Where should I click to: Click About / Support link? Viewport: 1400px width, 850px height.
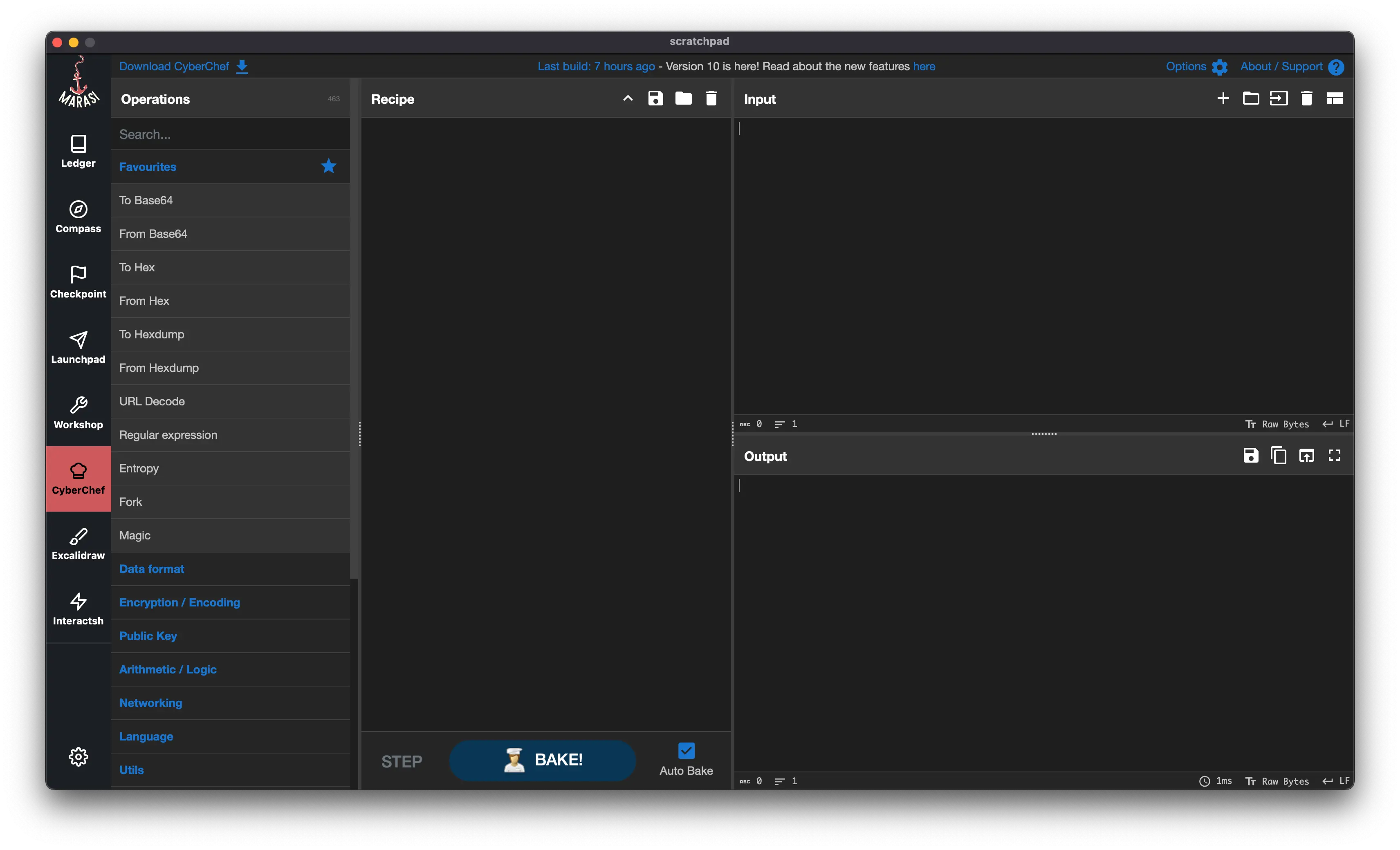[1281, 66]
